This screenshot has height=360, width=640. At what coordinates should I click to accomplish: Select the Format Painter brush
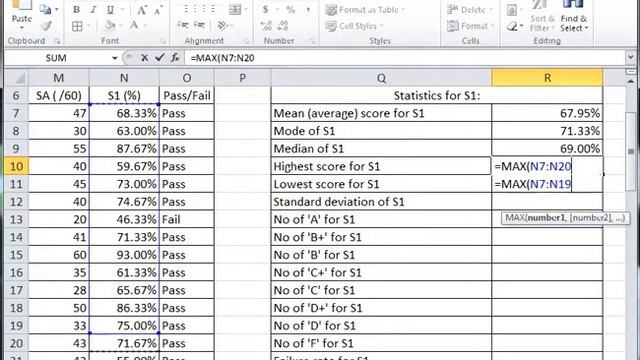pos(46,26)
